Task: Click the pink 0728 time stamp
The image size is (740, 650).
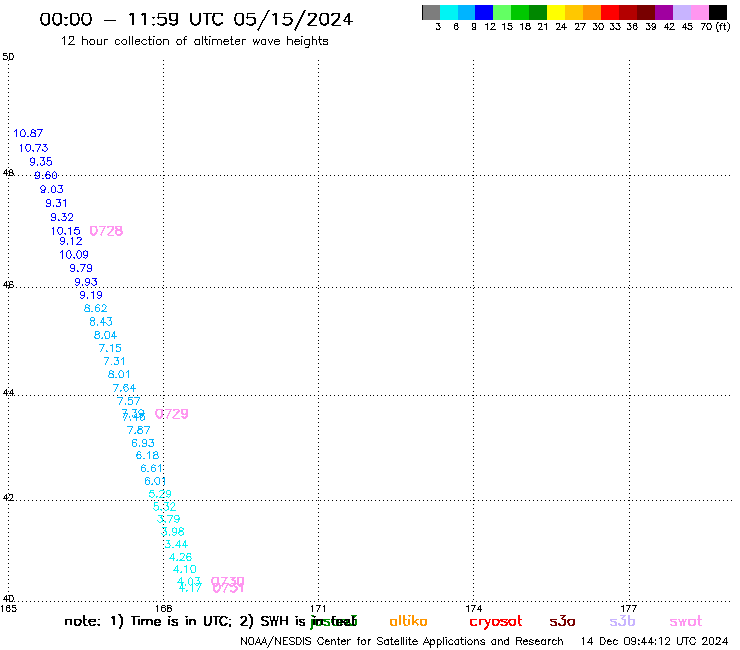Action: pyautogui.click(x=106, y=231)
